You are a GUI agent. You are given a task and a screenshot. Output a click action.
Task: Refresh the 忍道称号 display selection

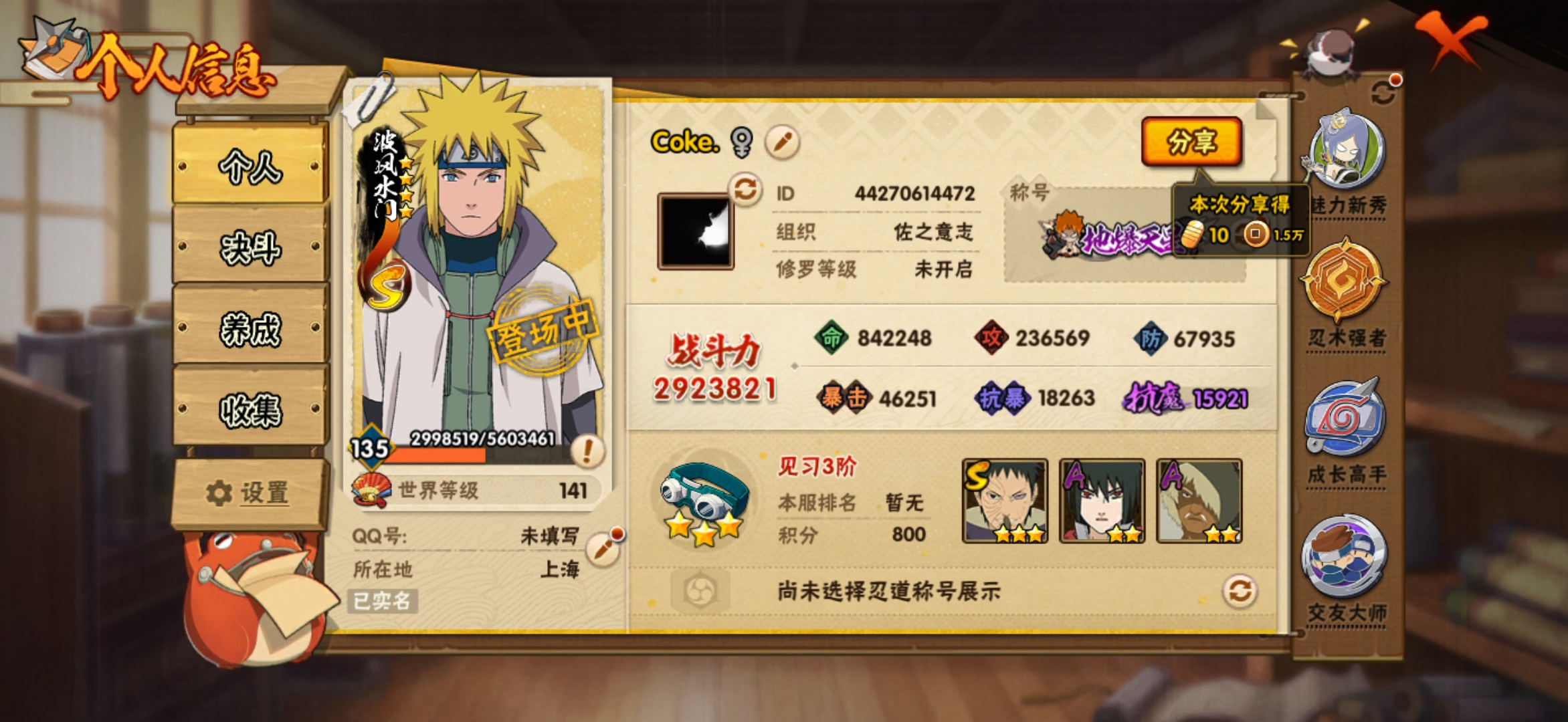pos(1240,591)
